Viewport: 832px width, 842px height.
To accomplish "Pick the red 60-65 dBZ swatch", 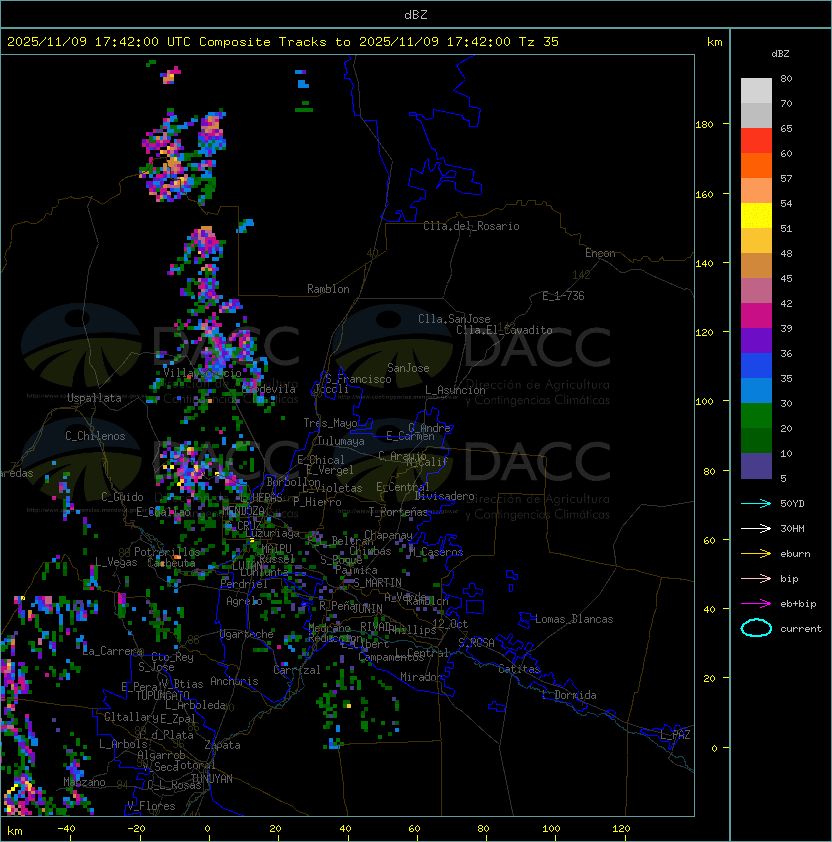I will pyautogui.click(x=756, y=141).
